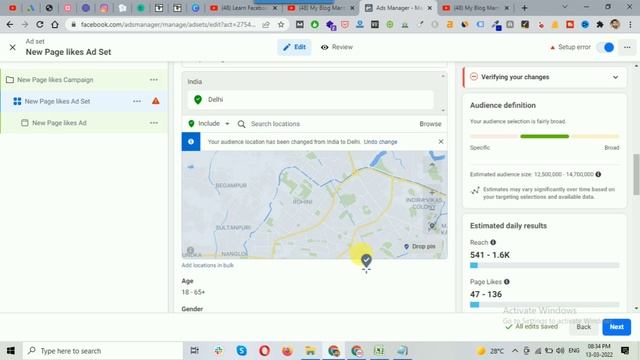
Task: Open the tab search chevron
Action: pyautogui.click(x=564, y=7)
